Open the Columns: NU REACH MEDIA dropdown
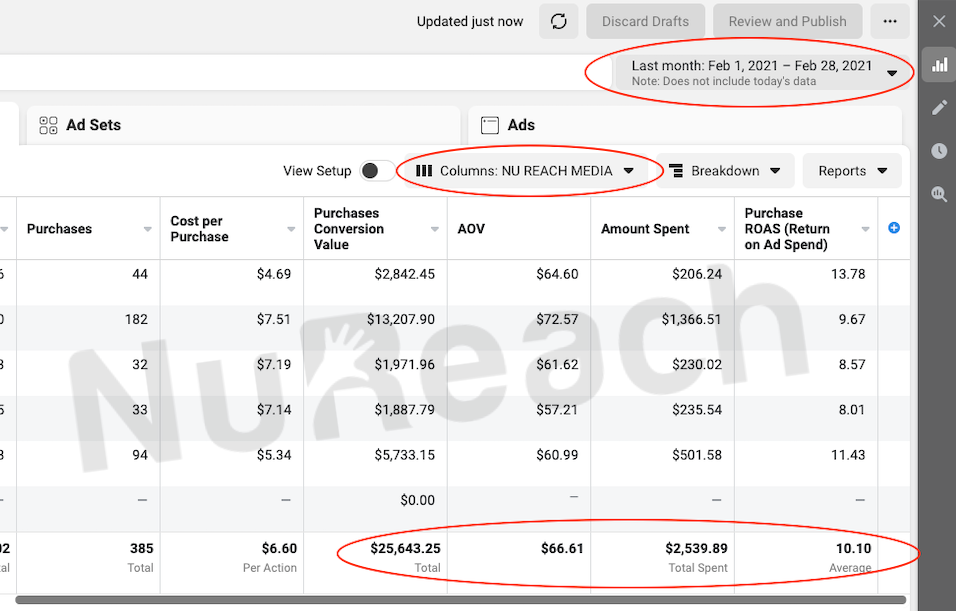 [526, 171]
